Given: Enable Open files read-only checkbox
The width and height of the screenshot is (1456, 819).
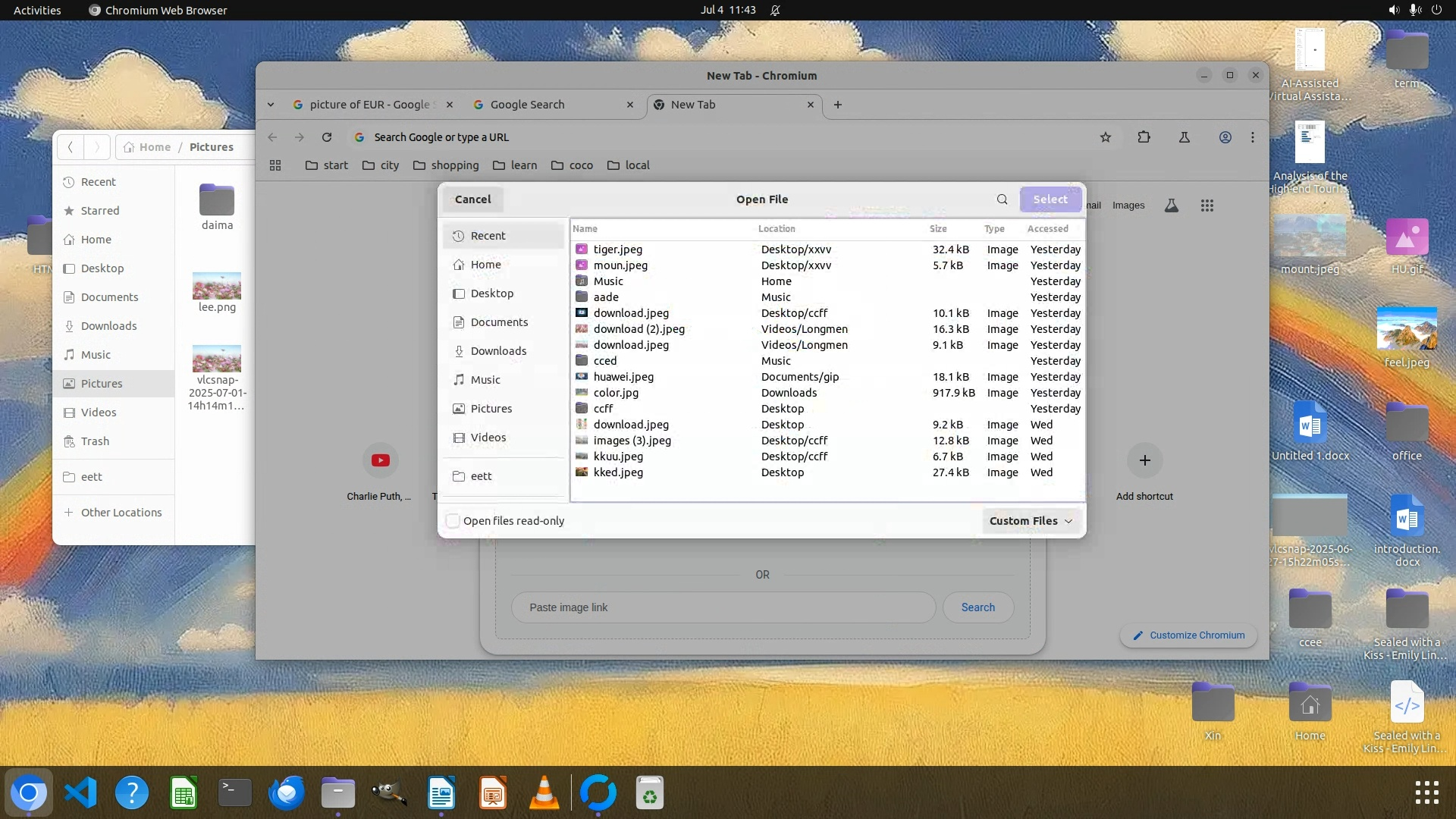Looking at the screenshot, I should [453, 521].
